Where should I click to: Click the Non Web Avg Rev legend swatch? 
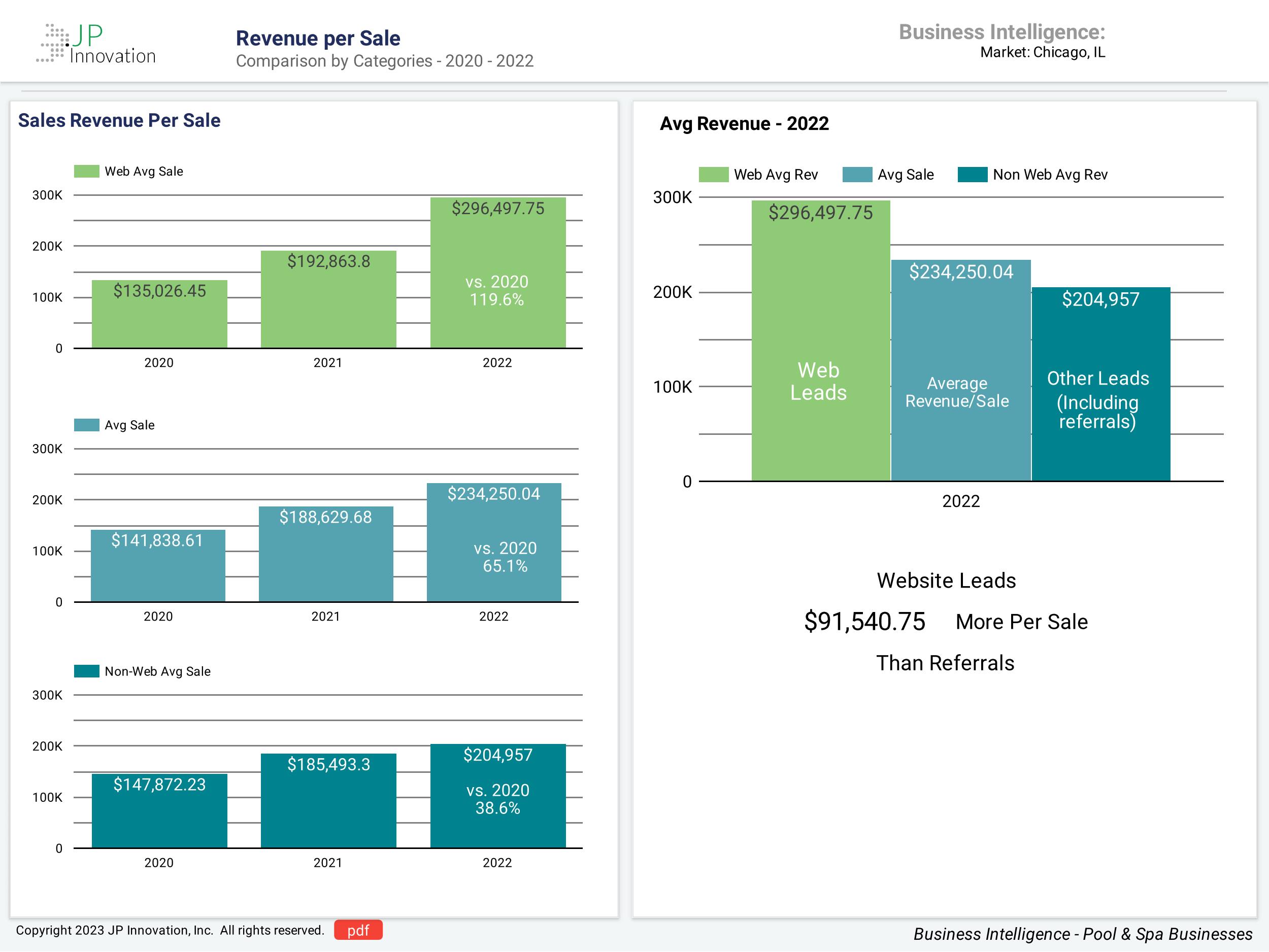(x=973, y=175)
